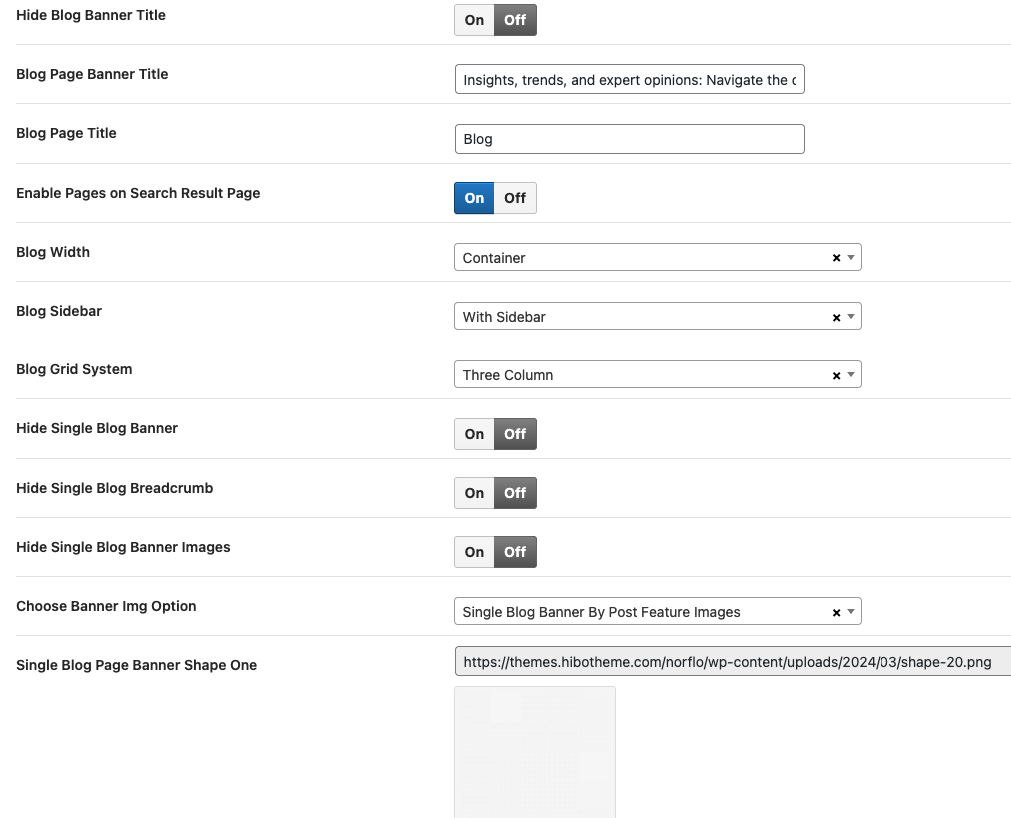The image size is (1011, 818).
Task: Expand the Choose Banner Img Option dropdown
Action: (x=851, y=612)
